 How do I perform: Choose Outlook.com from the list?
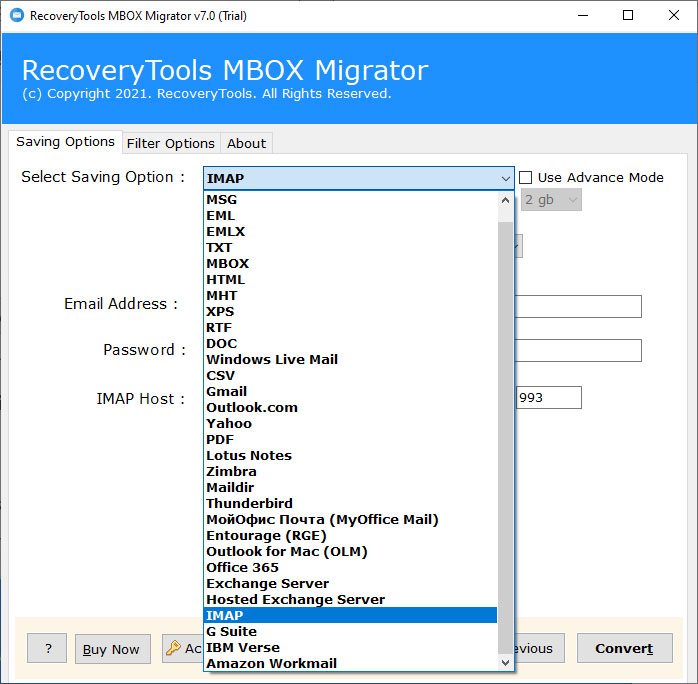point(350,408)
